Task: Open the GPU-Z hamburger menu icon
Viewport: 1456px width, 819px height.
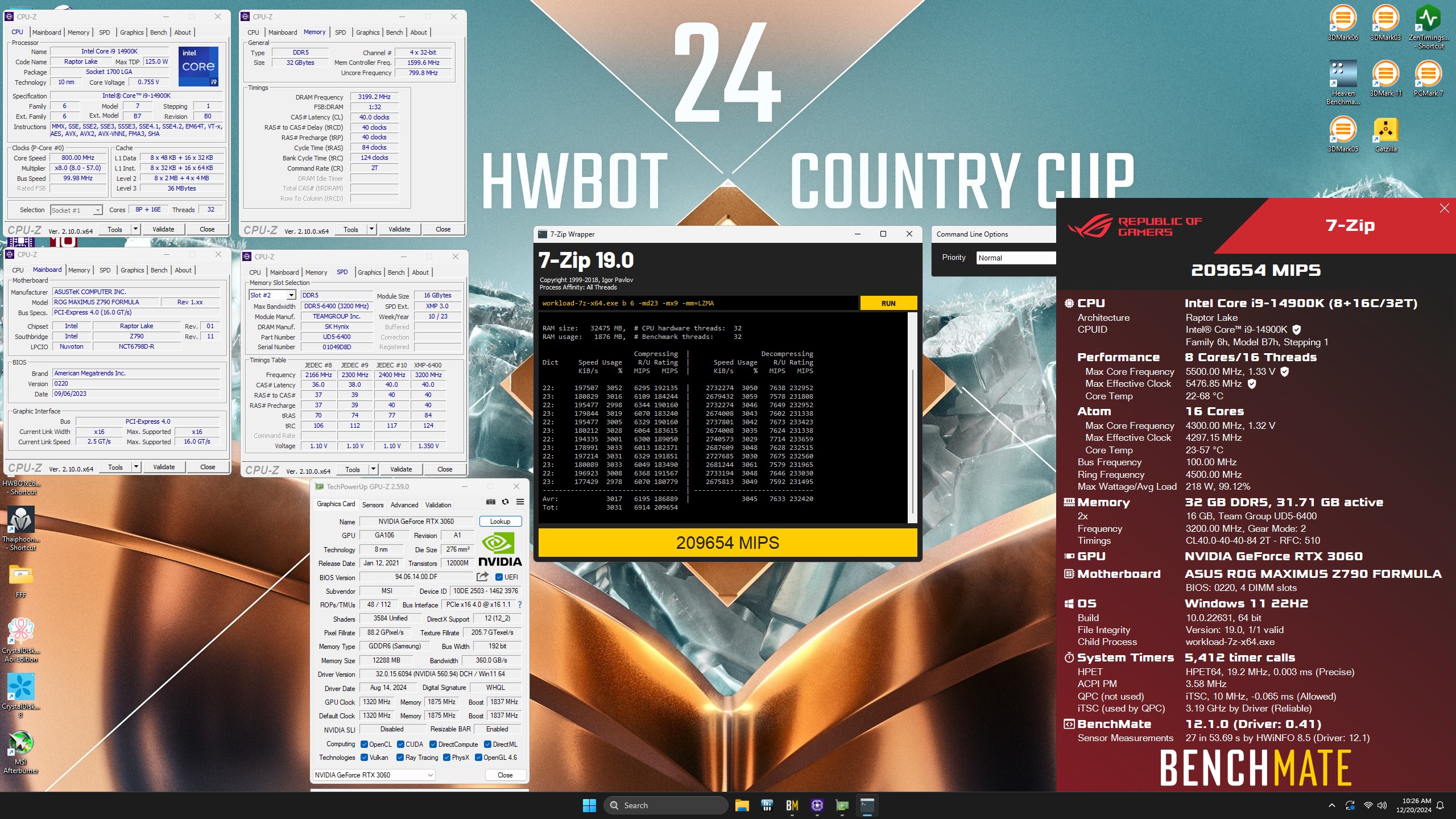Action: tap(520, 502)
